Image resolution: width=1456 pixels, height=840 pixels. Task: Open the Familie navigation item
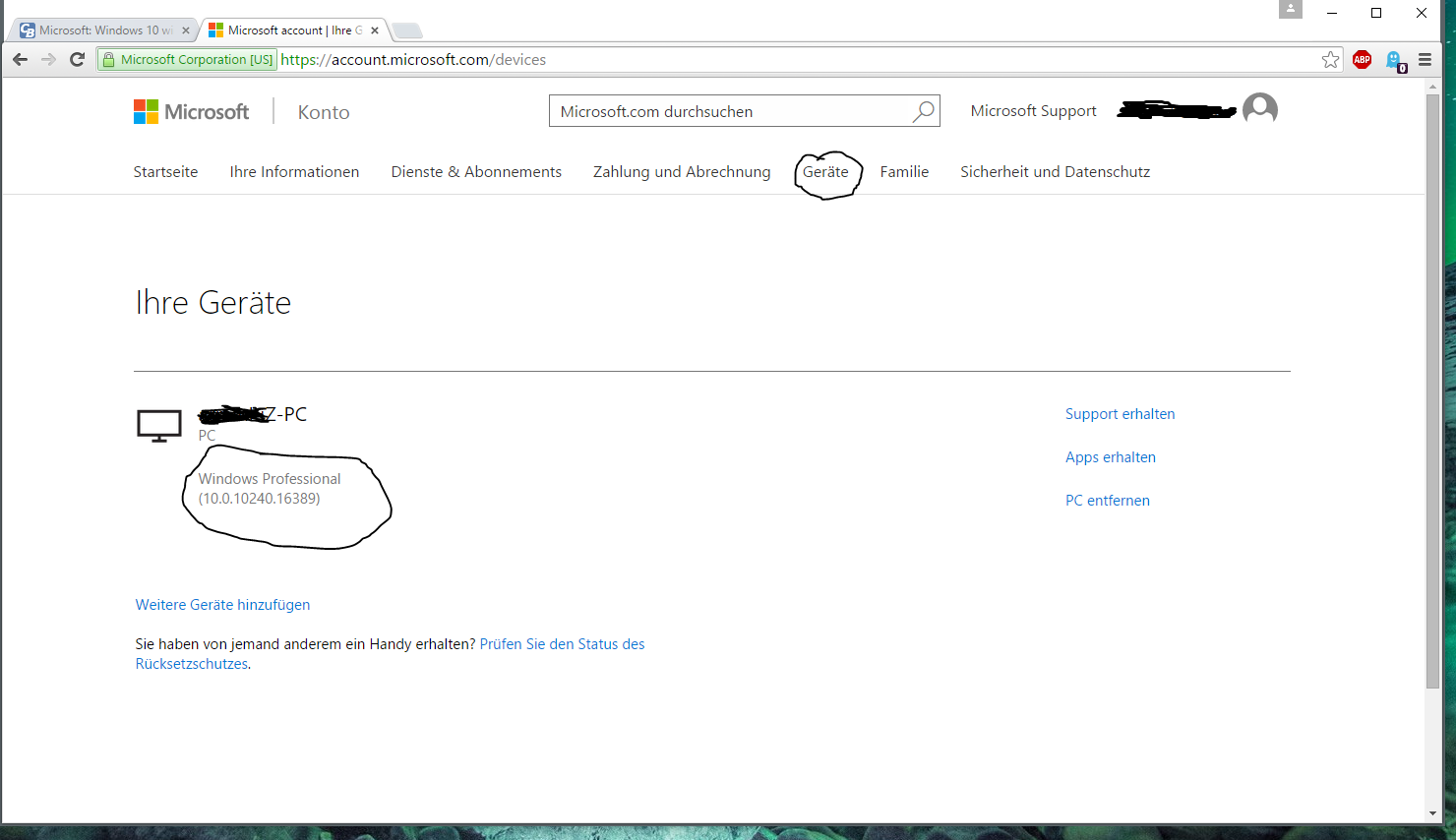pyautogui.click(x=904, y=172)
